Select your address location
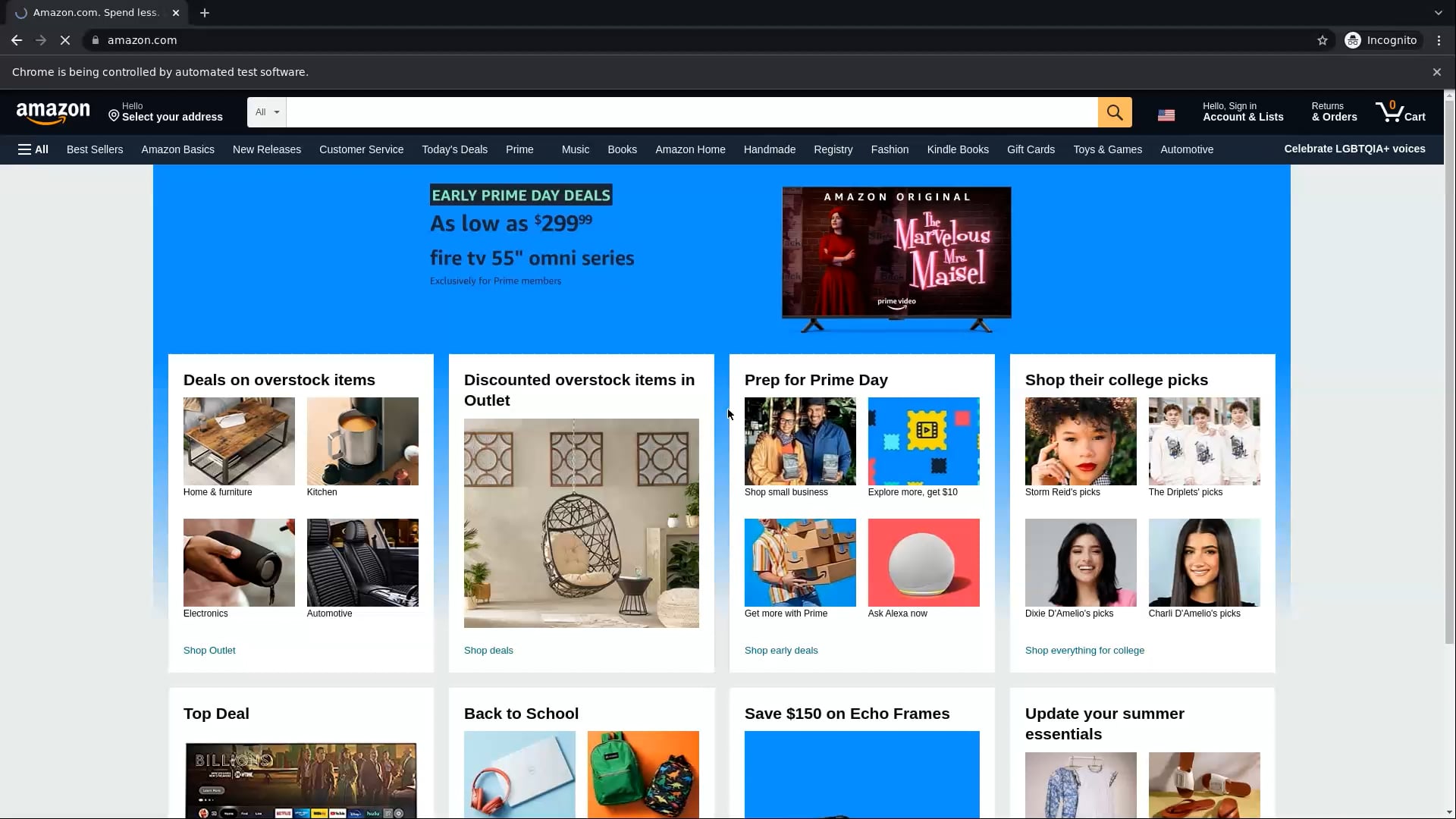This screenshot has height=819, width=1456. coord(165,112)
